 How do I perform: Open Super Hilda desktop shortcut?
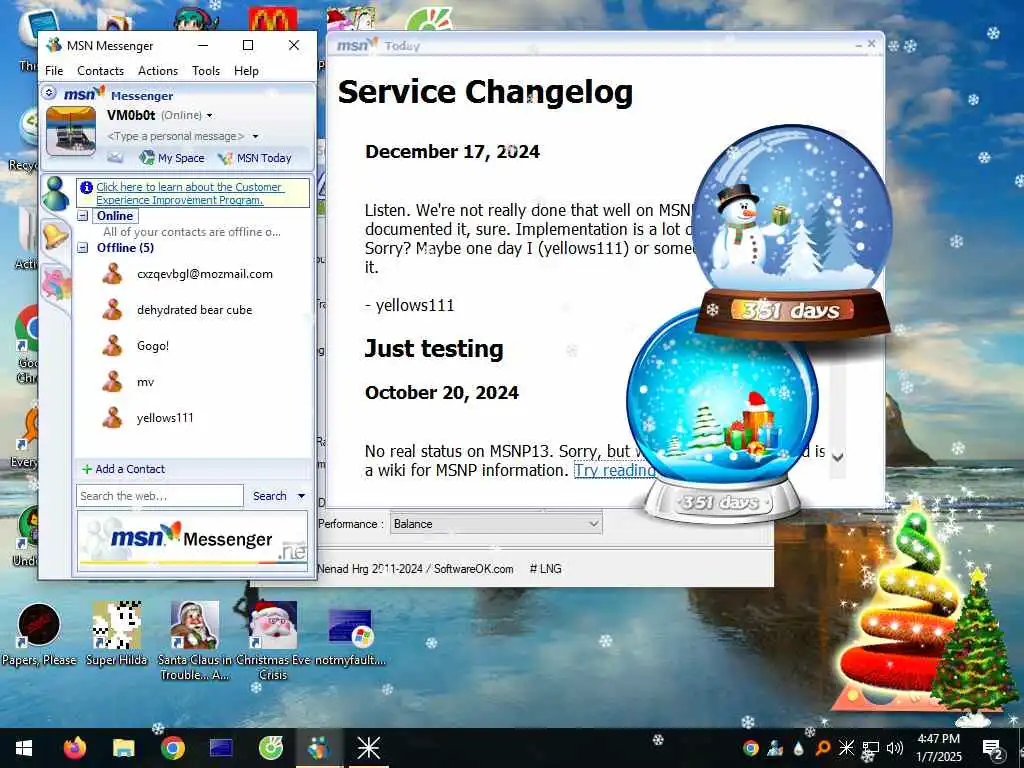point(117,635)
